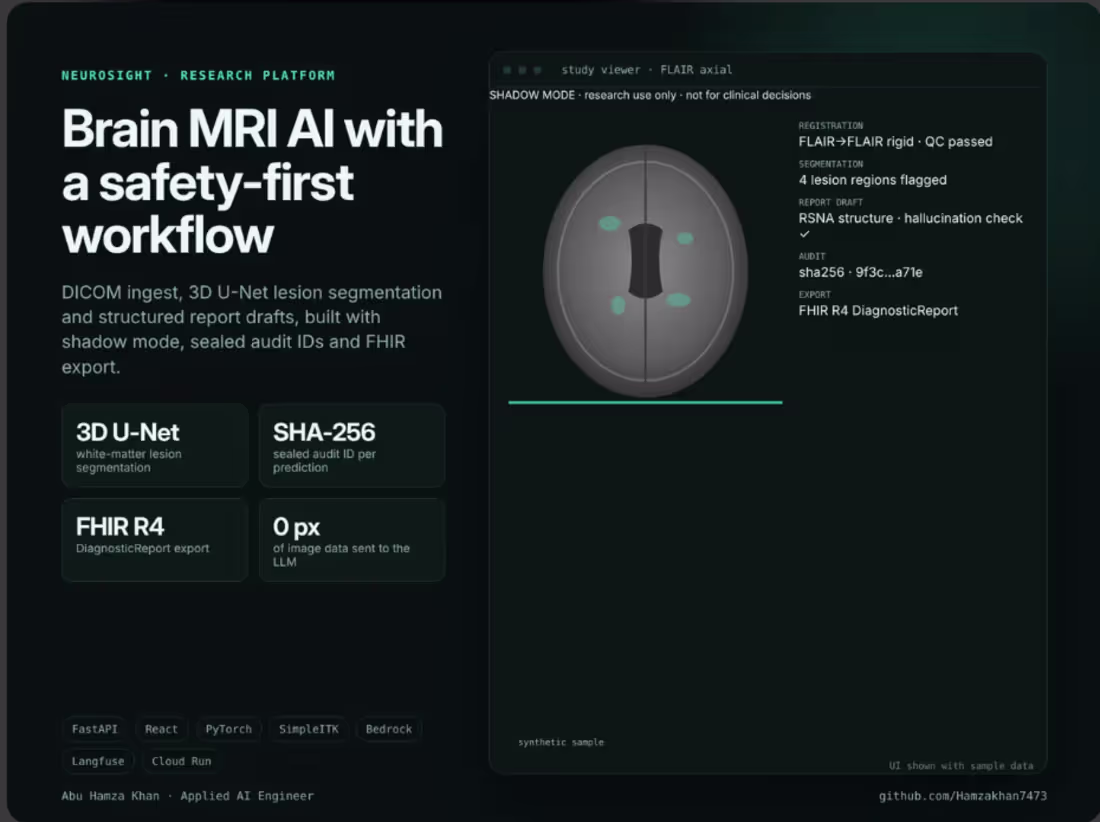
Task: Select the Cloud Run tag chip
Action: (x=181, y=761)
